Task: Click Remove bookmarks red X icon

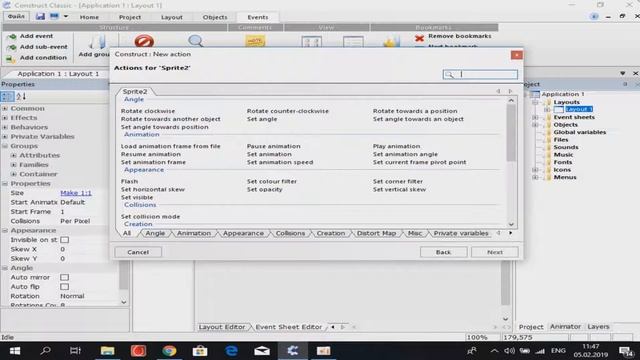Action: 419,38
